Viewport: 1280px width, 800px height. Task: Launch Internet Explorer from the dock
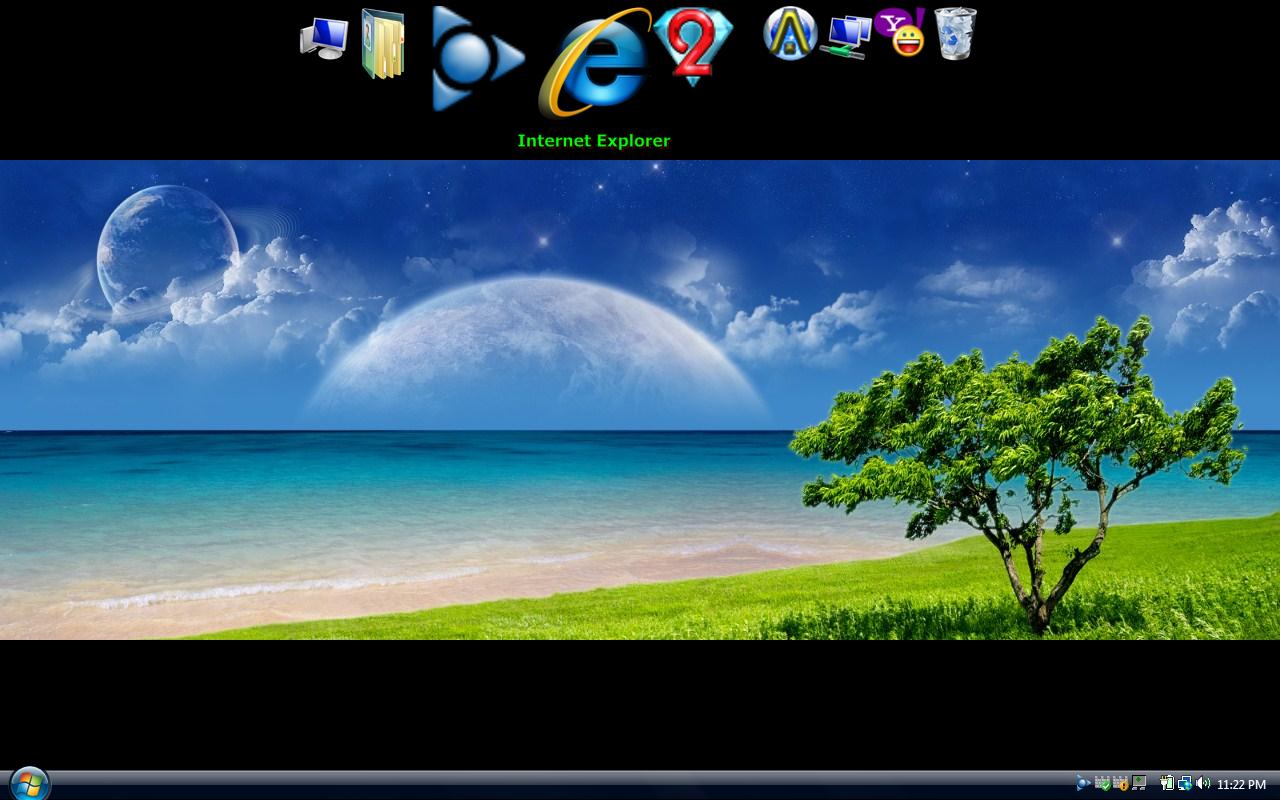[x=594, y=64]
